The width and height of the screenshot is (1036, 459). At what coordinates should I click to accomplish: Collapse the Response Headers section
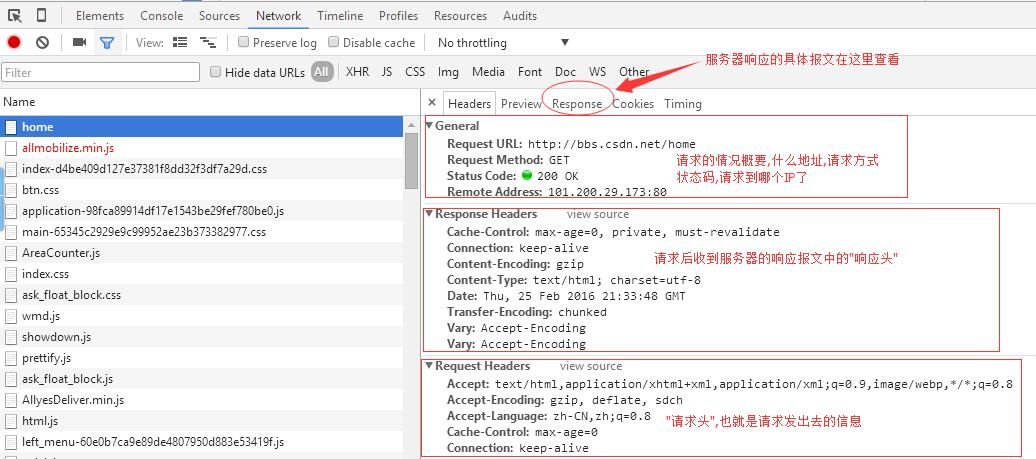click(x=429, y=214)
